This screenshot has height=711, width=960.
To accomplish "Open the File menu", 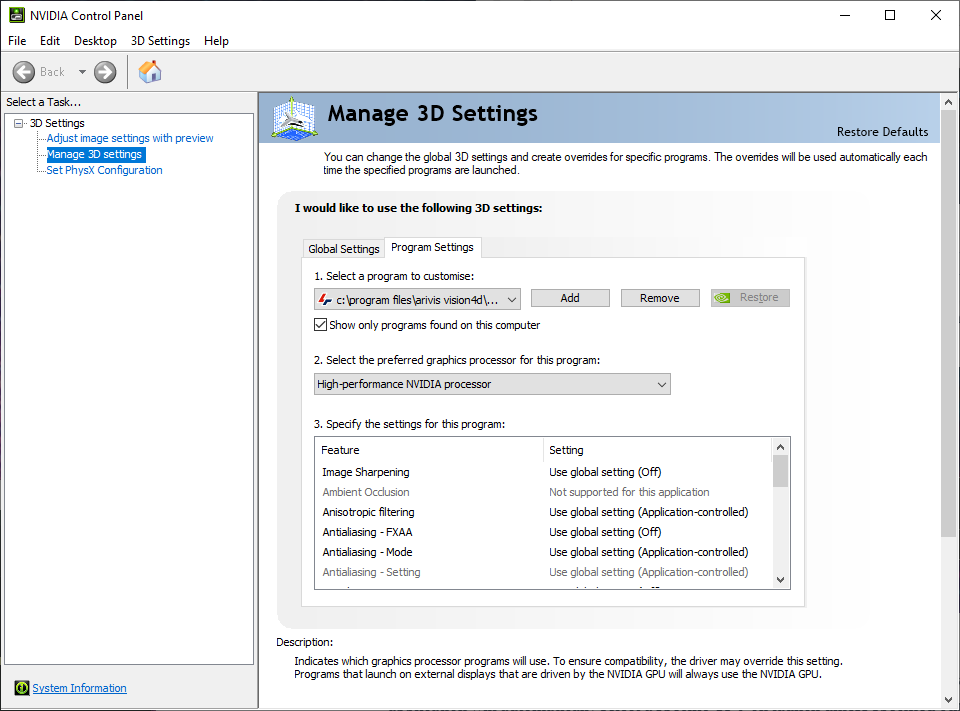I will point(17,41).
